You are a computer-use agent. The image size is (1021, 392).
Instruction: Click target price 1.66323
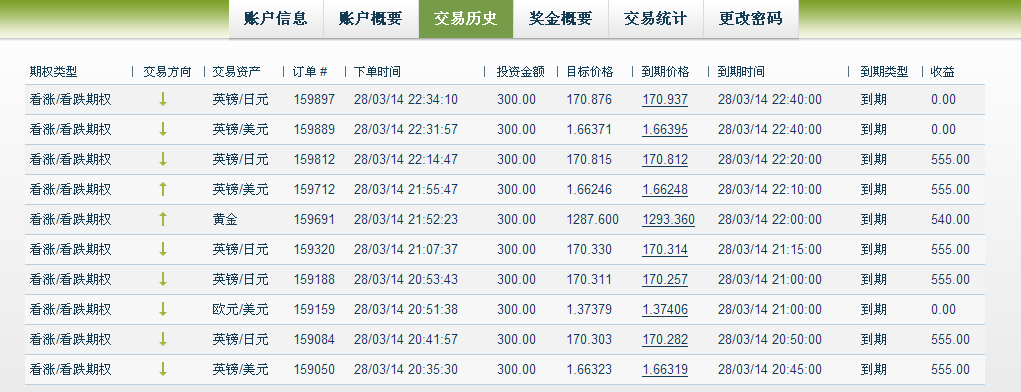click(589, 369)
